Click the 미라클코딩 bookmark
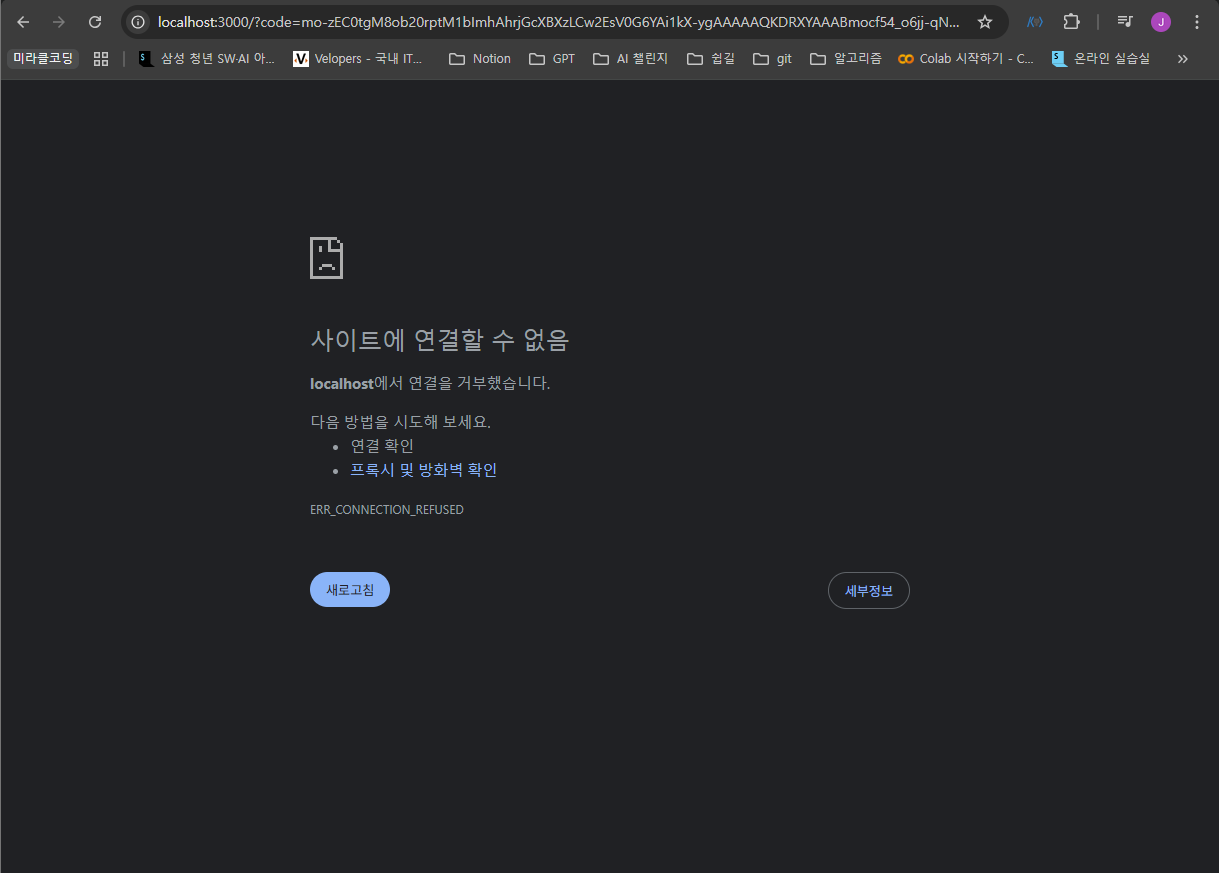The width and height of the screenshot is (1219, 873). click(43, 59)
